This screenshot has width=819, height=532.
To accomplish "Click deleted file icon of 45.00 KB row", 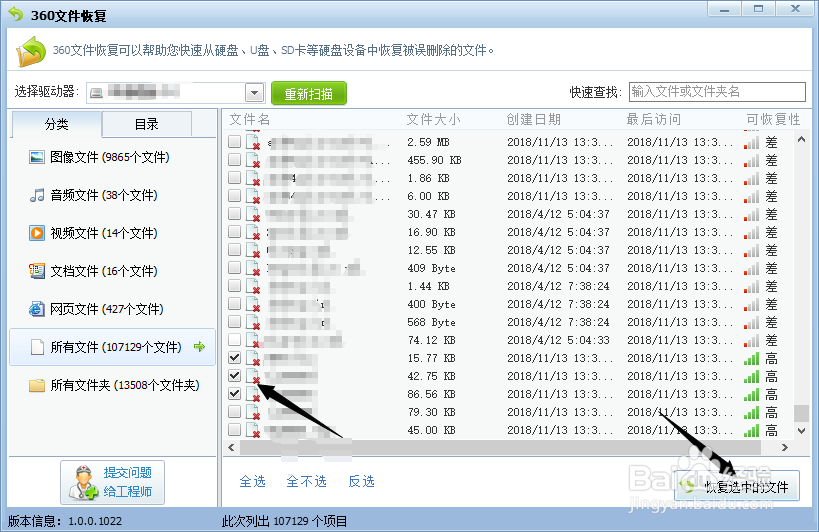I will tap(253, 430).
